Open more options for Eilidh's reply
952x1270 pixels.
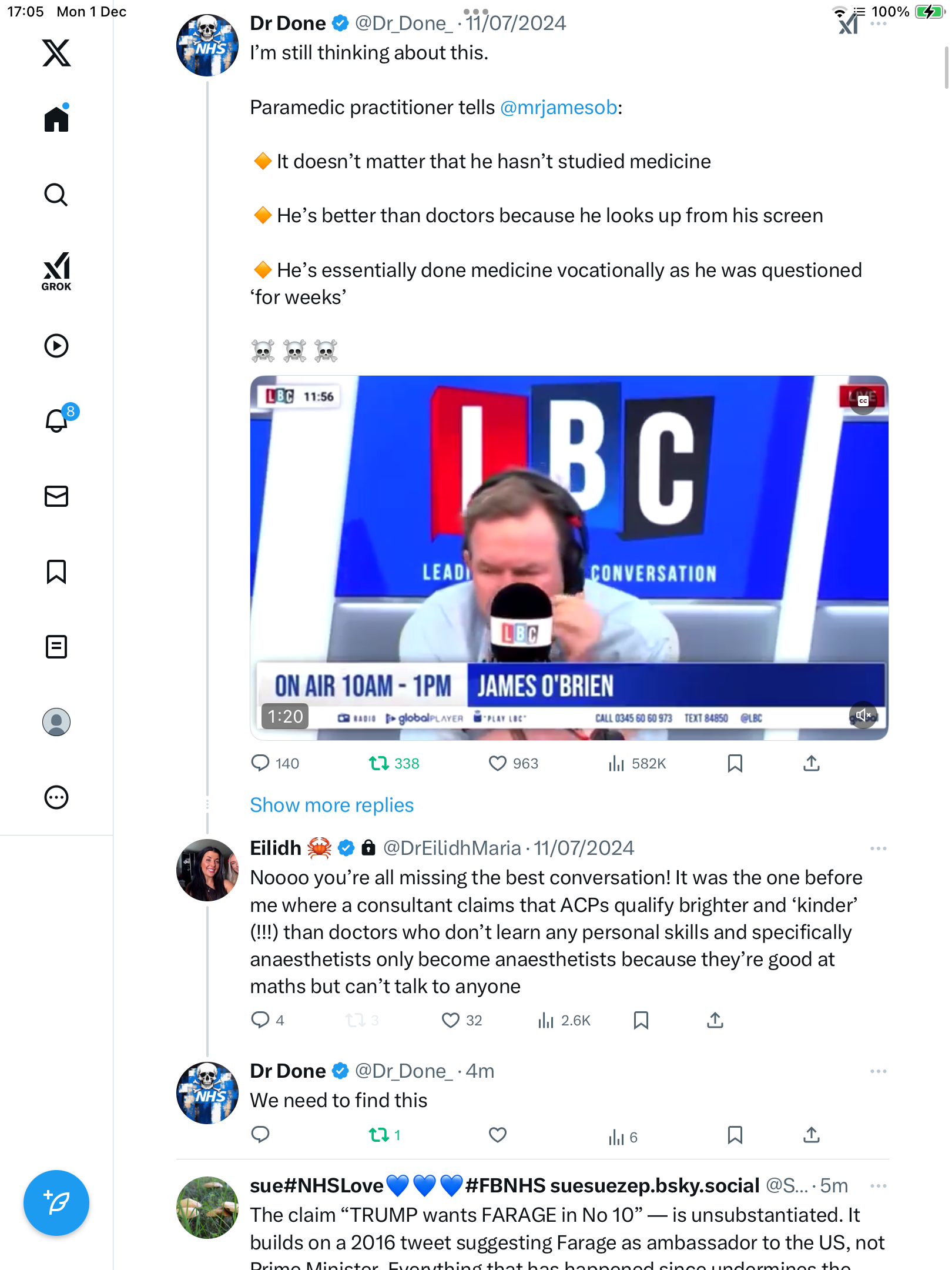coord(878,848)
